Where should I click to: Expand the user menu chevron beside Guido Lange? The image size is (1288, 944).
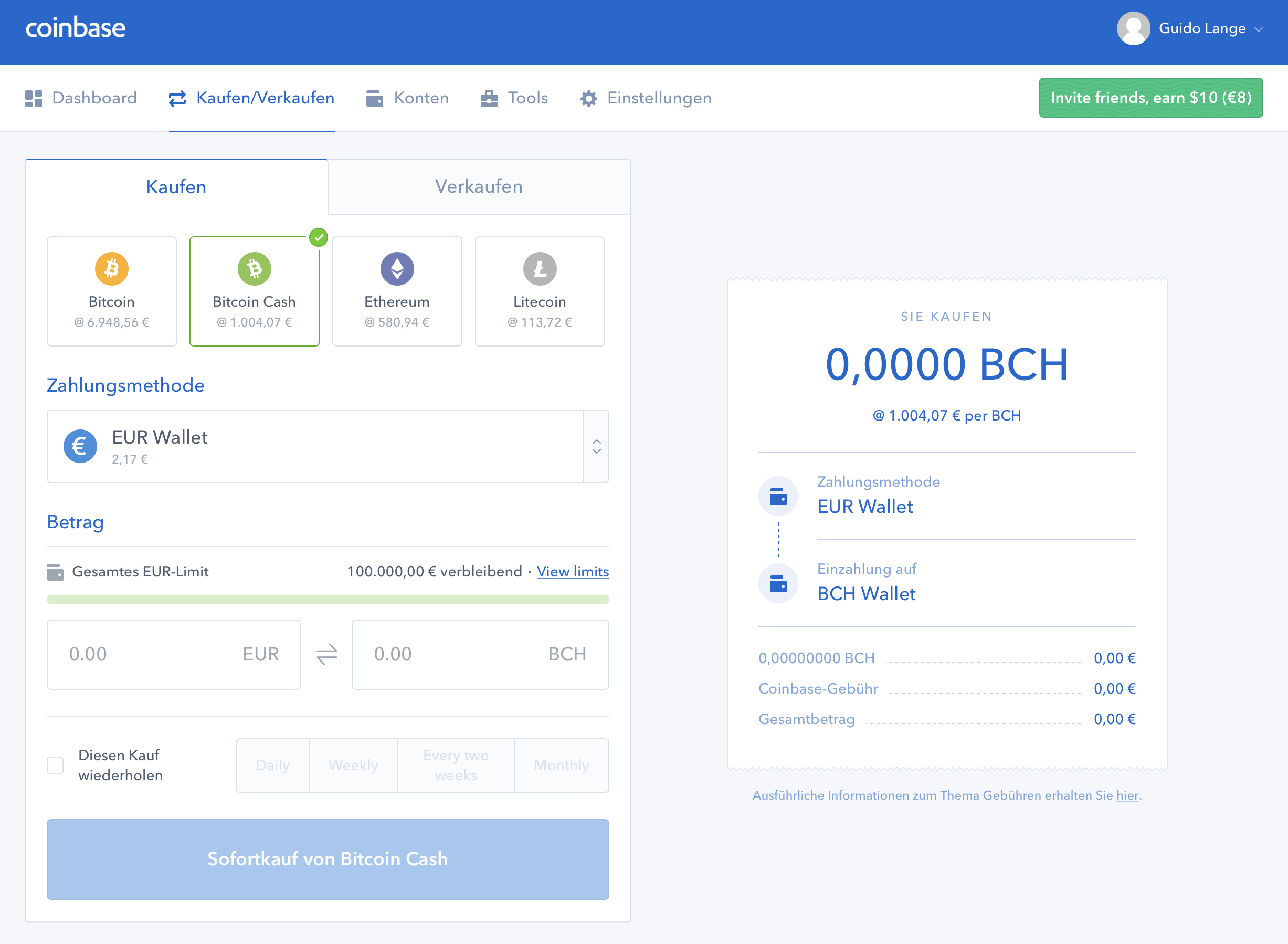tap(1258, 29)
